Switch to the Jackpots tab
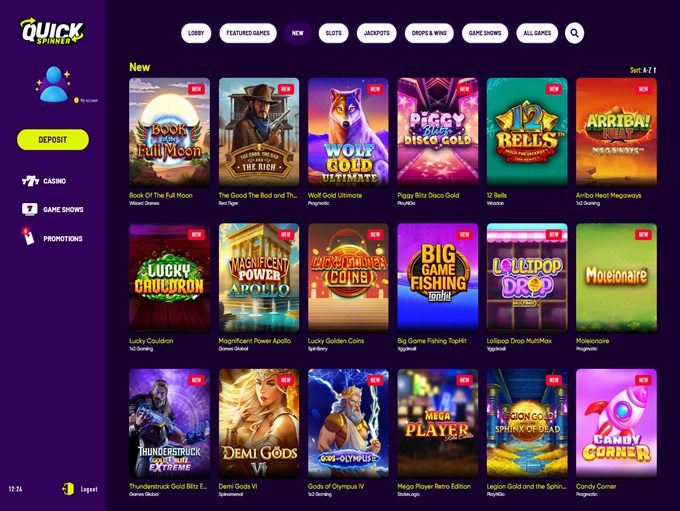 tap(376, 33)
